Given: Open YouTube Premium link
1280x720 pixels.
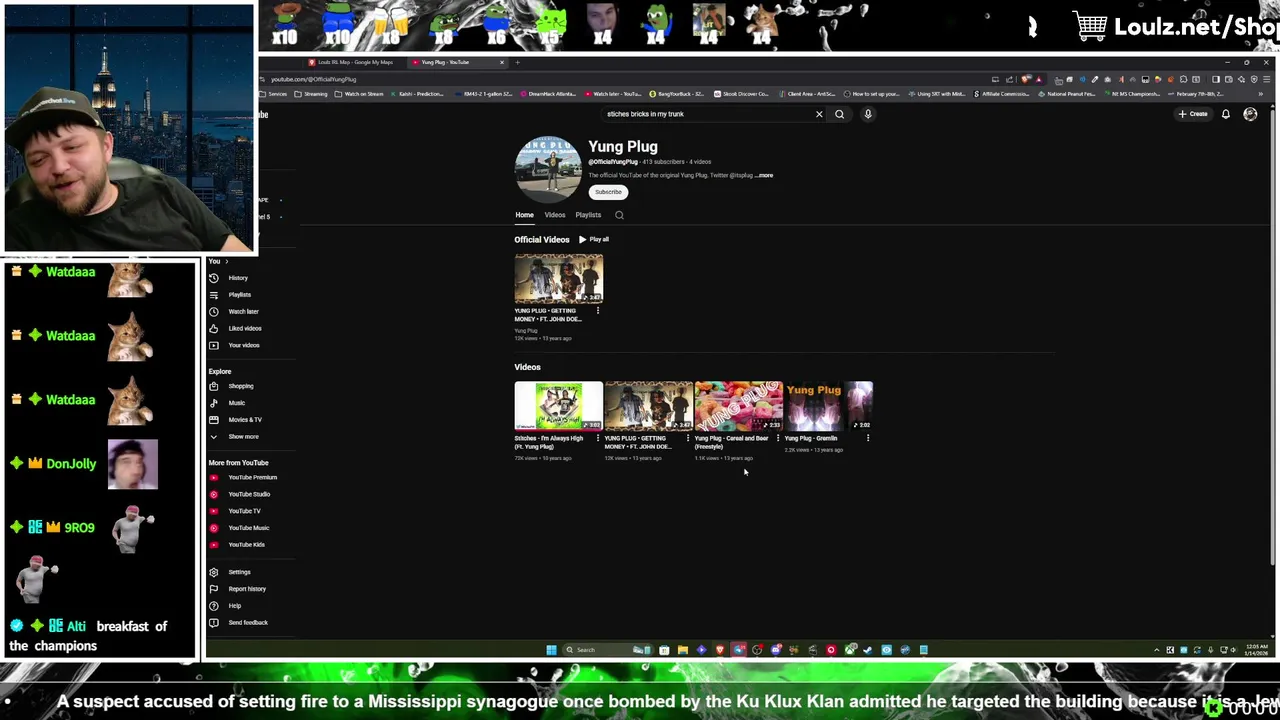Looking at the screenshot, I should click(252, 478).
